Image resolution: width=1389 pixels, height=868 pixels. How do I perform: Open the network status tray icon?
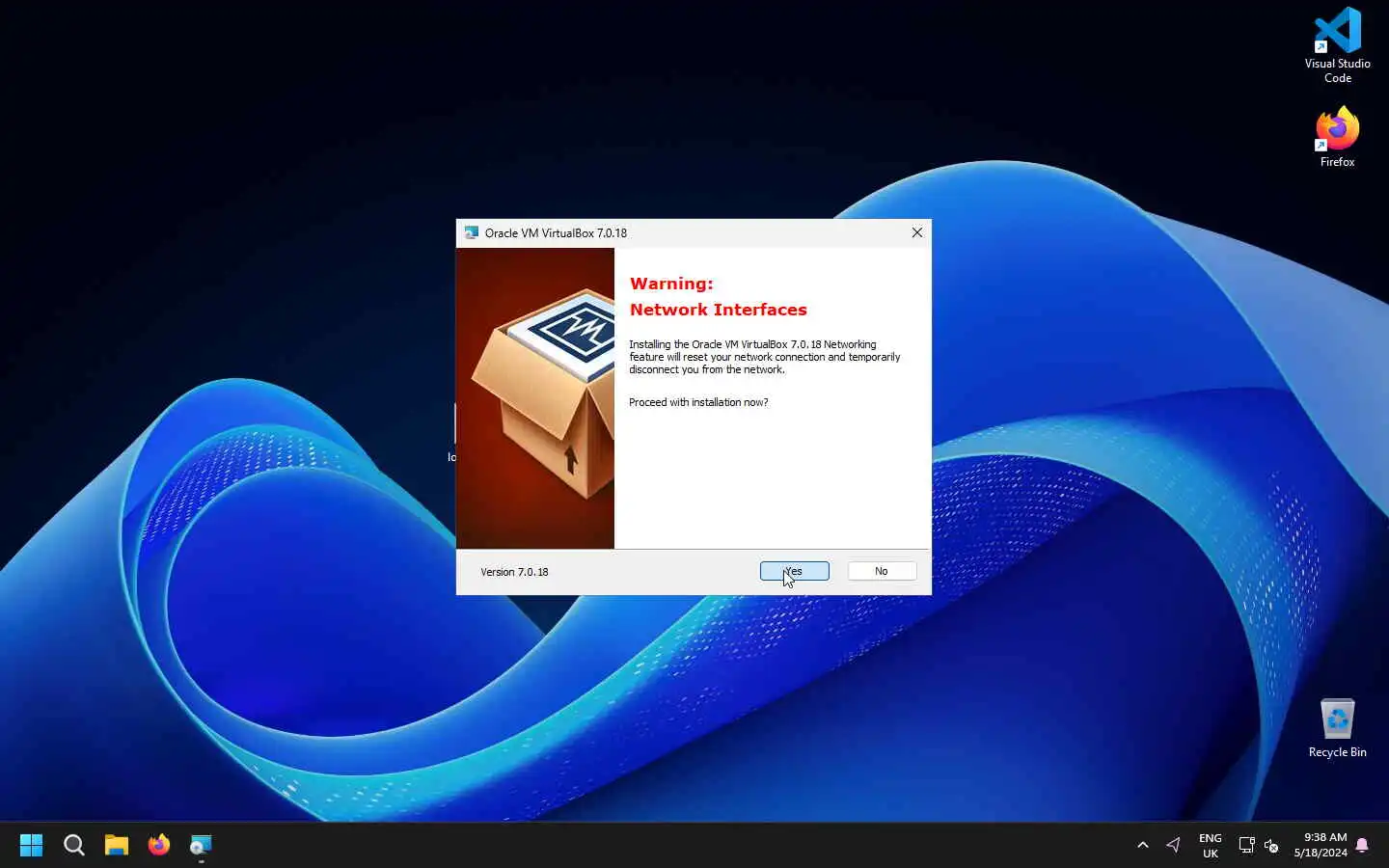[x=1246, y=845]
